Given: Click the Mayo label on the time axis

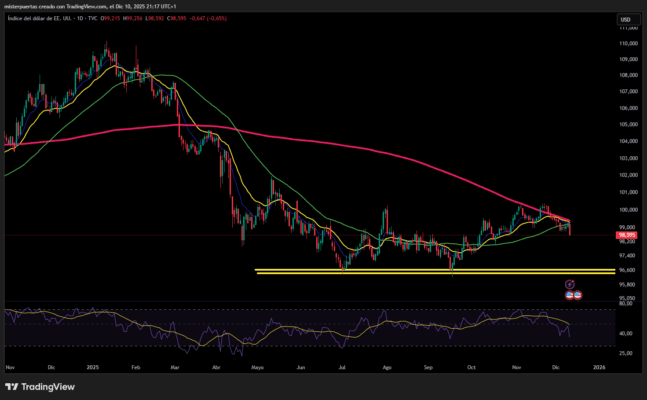Looking at the screenshot, I should [258, 367].
